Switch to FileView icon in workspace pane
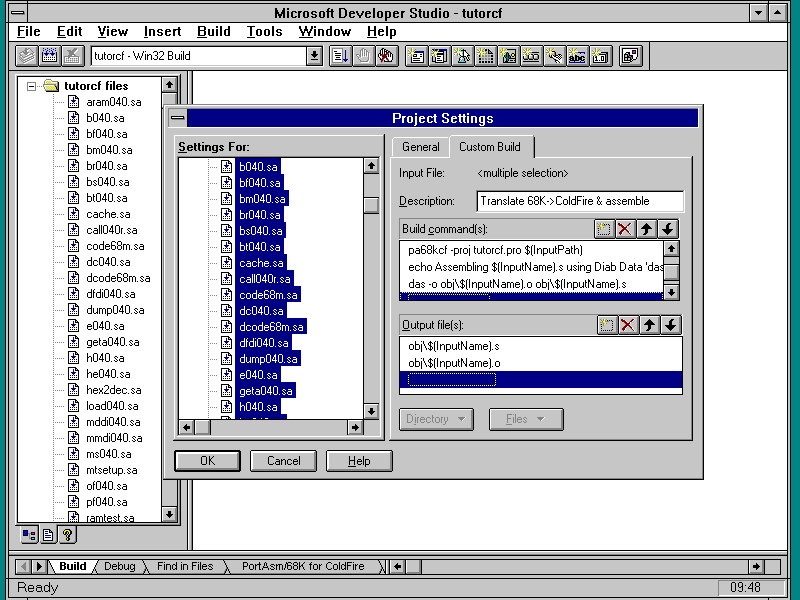This screenshot has height=600, width=800. (48, 535)
